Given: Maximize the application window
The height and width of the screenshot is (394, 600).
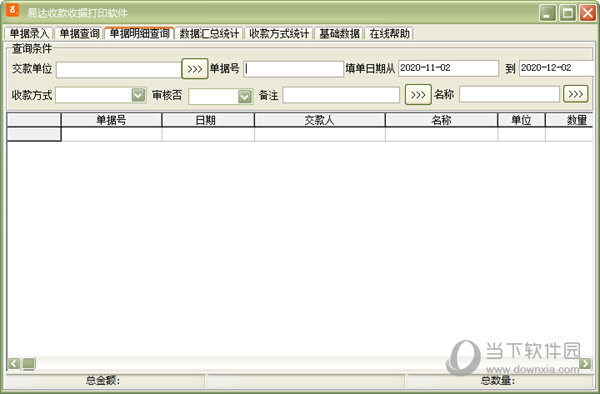Looking at the screenshot, I should pyautogui.click(x=568, y=13).
